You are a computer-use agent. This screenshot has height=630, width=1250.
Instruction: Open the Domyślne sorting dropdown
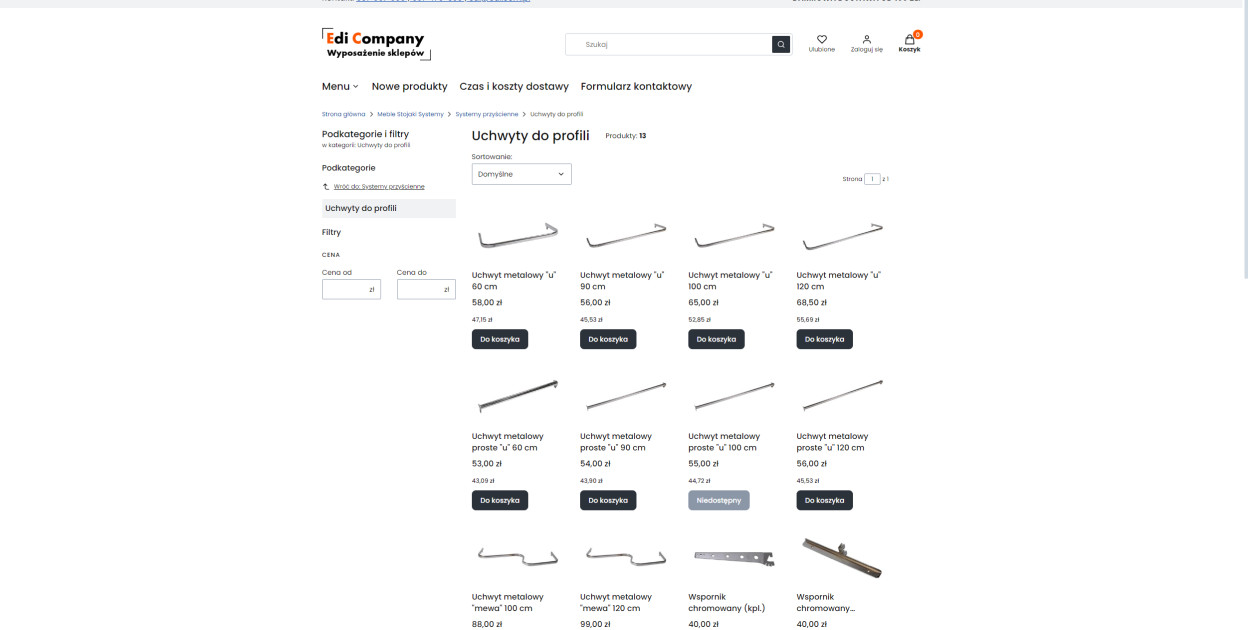521,174
